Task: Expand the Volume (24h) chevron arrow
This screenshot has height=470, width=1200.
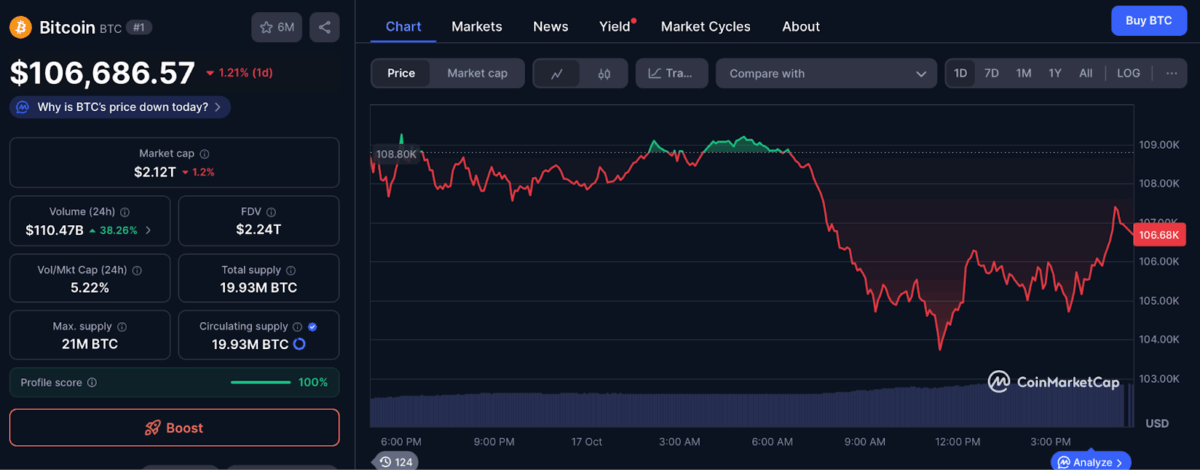Action: coord(149,230)
